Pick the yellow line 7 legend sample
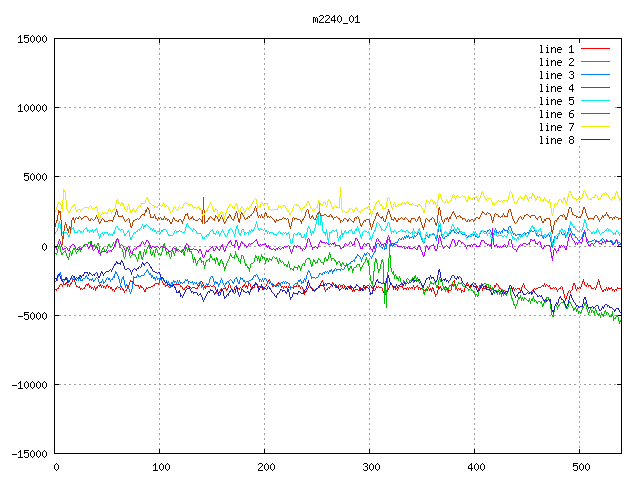Screen dimensions: 640x480 pyautogui.click(x=596, y=127)
